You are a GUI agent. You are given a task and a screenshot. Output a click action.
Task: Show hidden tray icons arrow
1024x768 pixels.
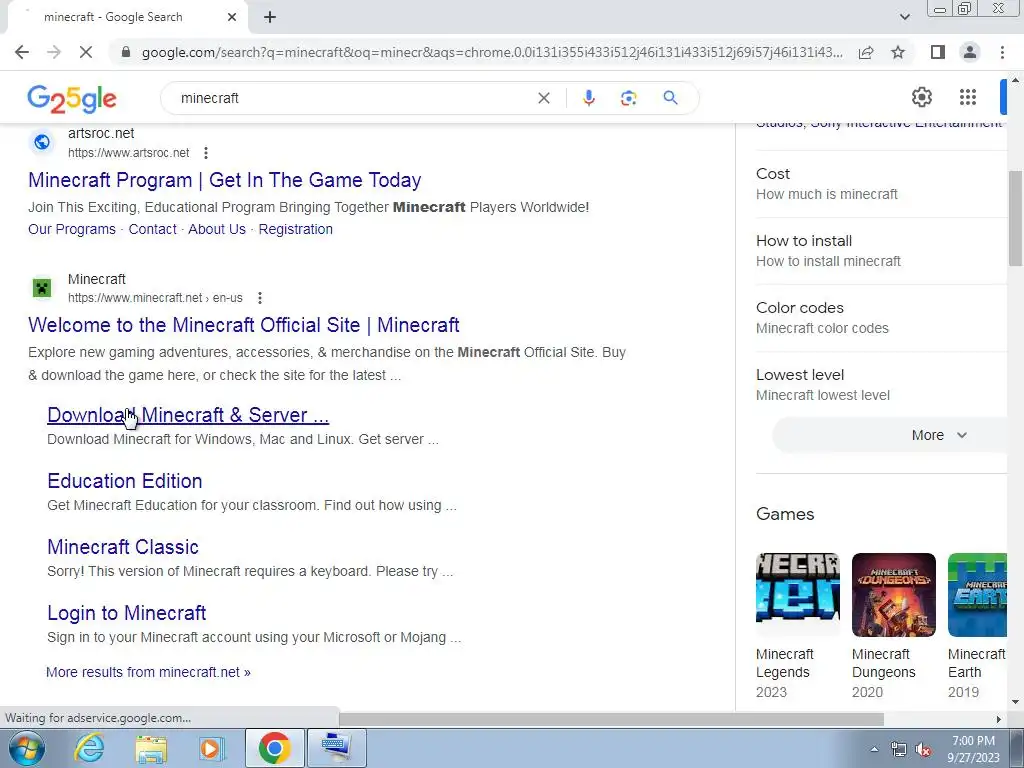click(874, 750)
